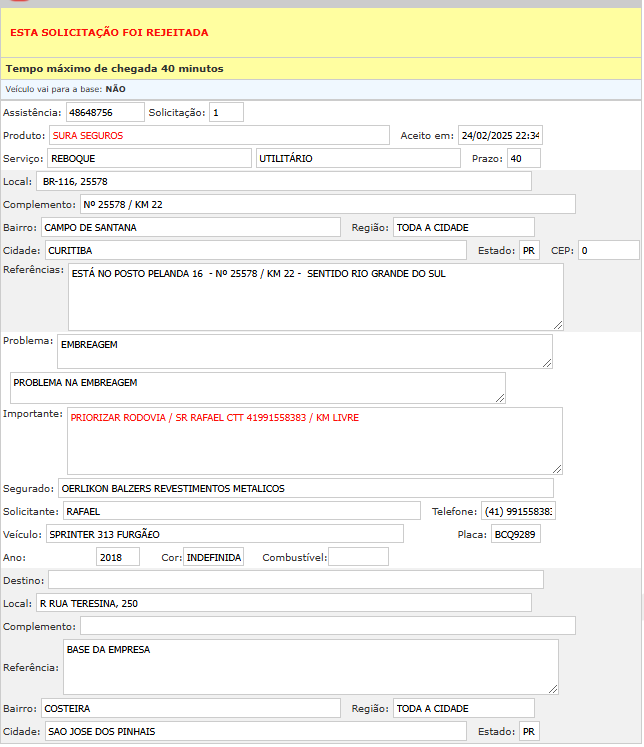Image resolution: width=644 pixels, height=747 pixels.
Task: Click the Assistência number field
Action: 105,113
